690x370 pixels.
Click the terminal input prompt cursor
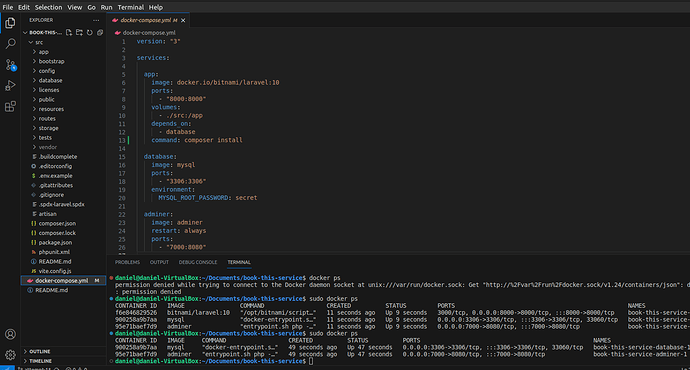pos(311,361)
